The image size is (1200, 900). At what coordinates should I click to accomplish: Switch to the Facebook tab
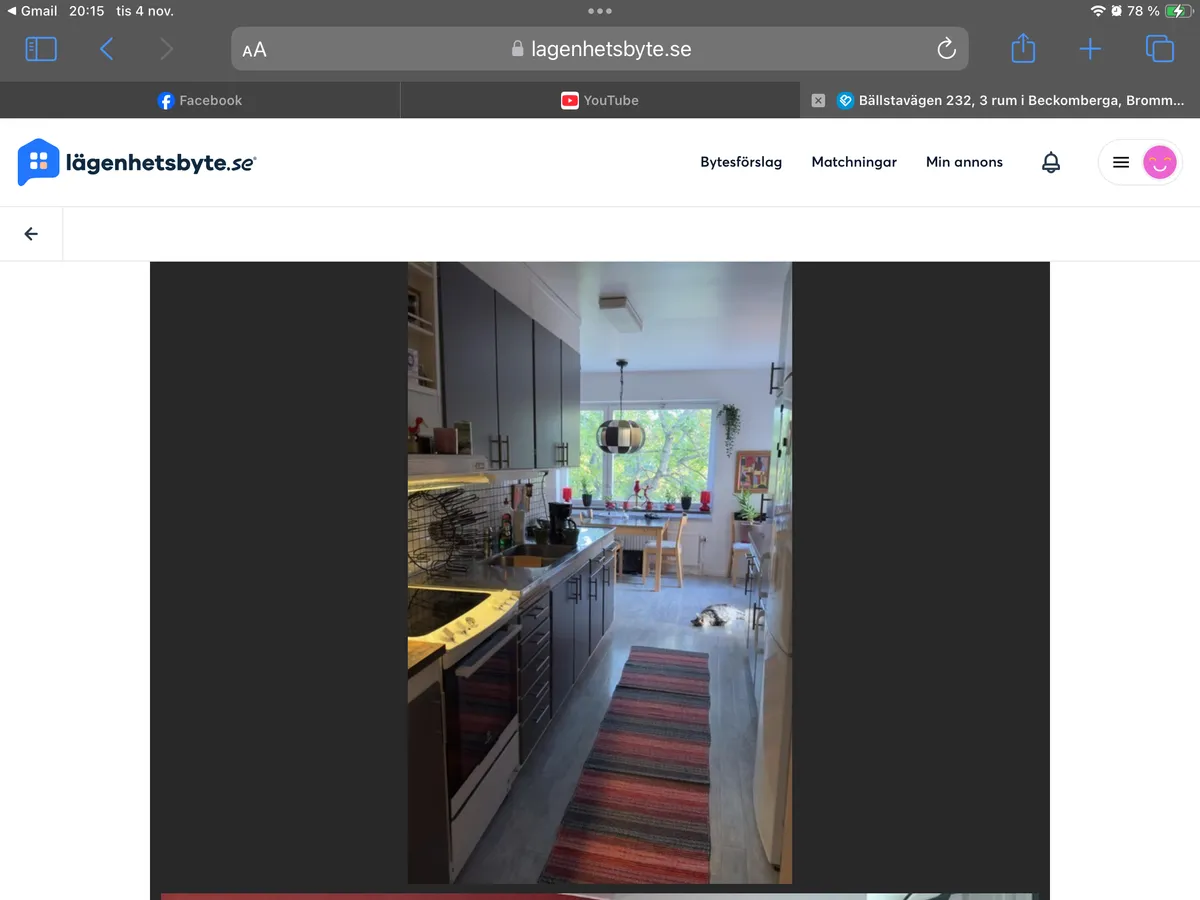200,100
